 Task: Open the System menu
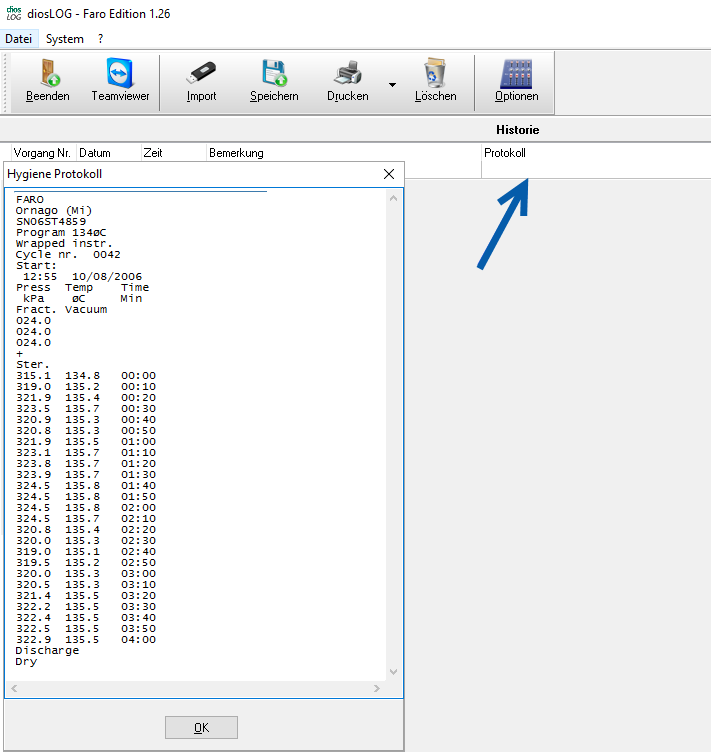[65, 39]
